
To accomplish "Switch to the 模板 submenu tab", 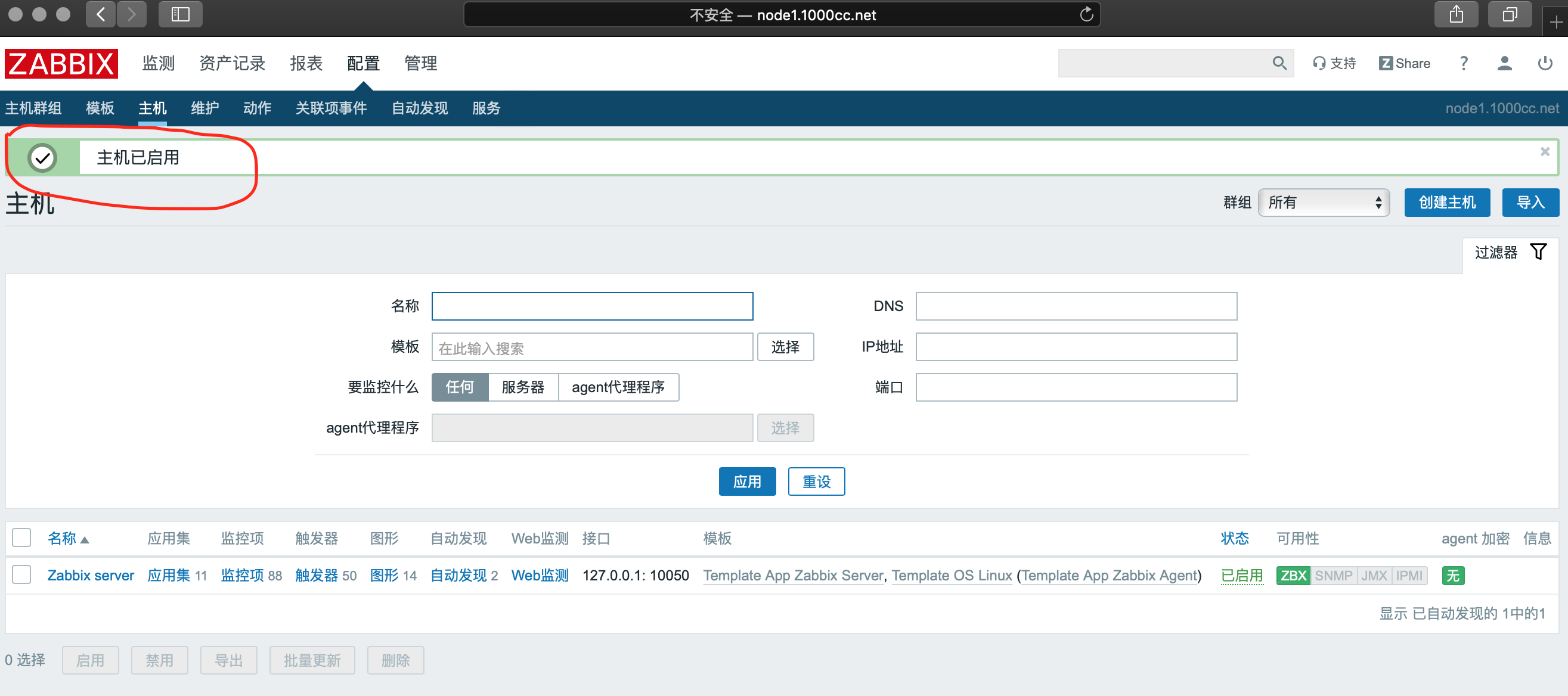I will pyautogui.click(x=100, y=108).
